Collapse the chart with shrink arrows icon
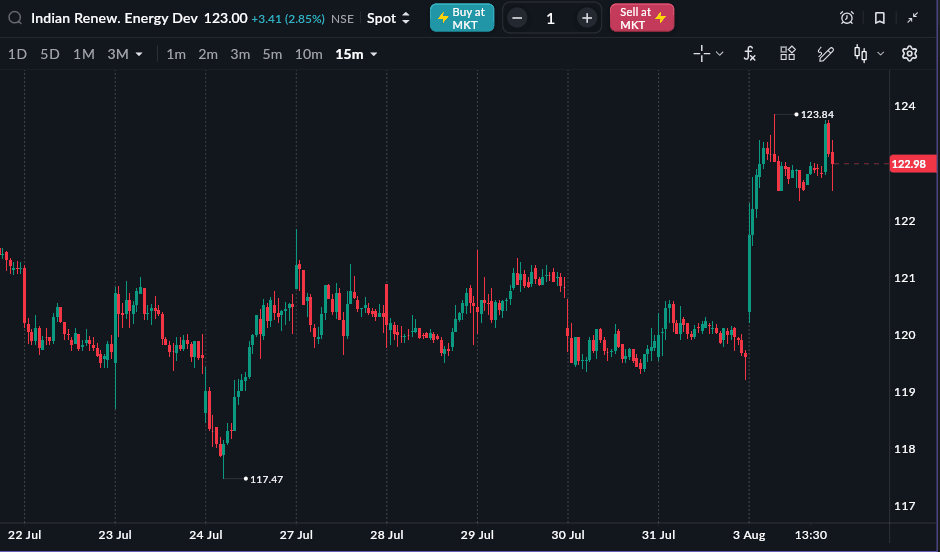940x552 pixels. pyautogui.click(x=912, y=18)
